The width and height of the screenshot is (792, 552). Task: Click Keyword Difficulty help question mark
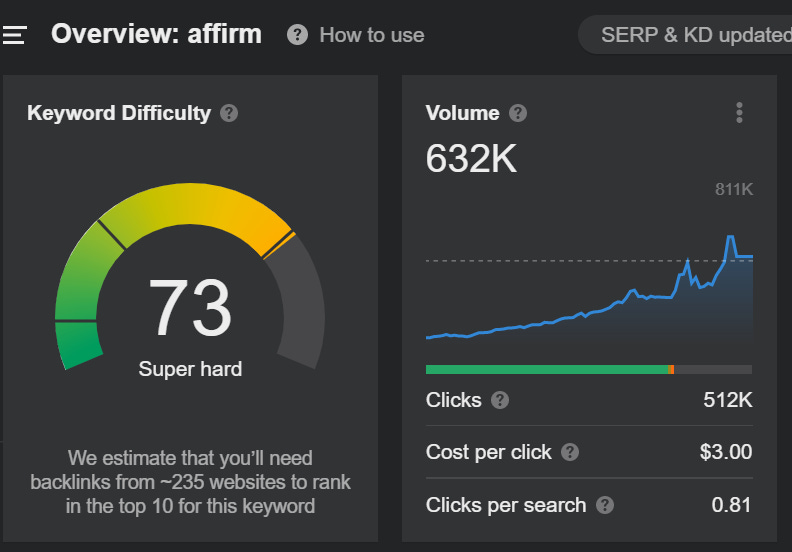(x=229, y=113)
